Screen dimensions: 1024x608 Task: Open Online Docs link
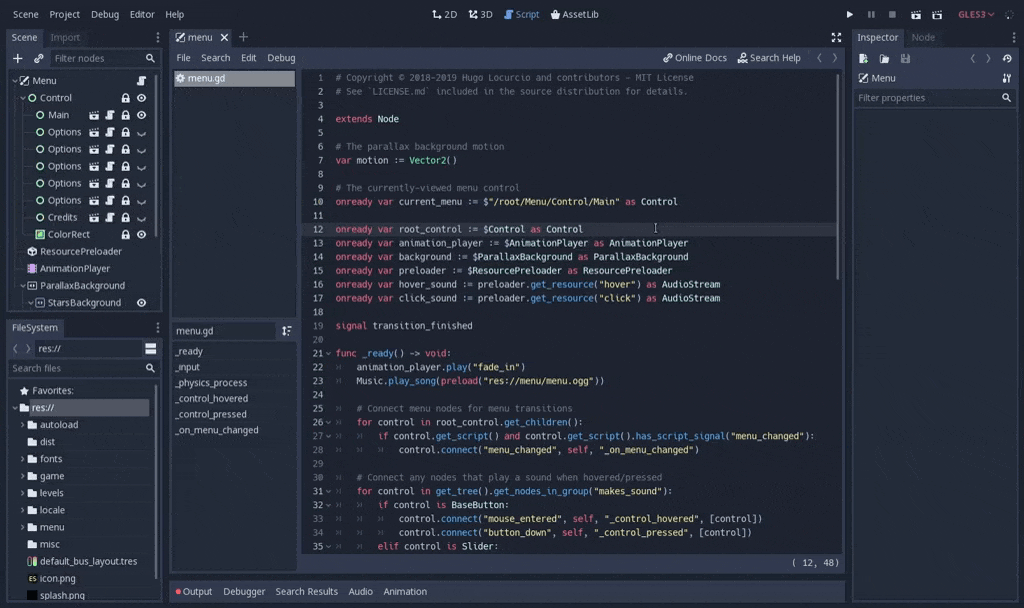694,58
